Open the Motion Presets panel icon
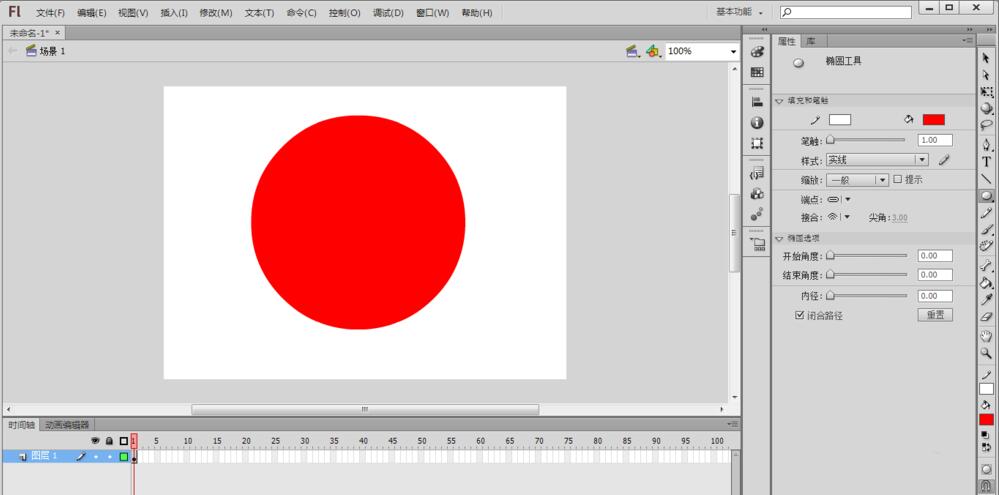 point(757,215)
